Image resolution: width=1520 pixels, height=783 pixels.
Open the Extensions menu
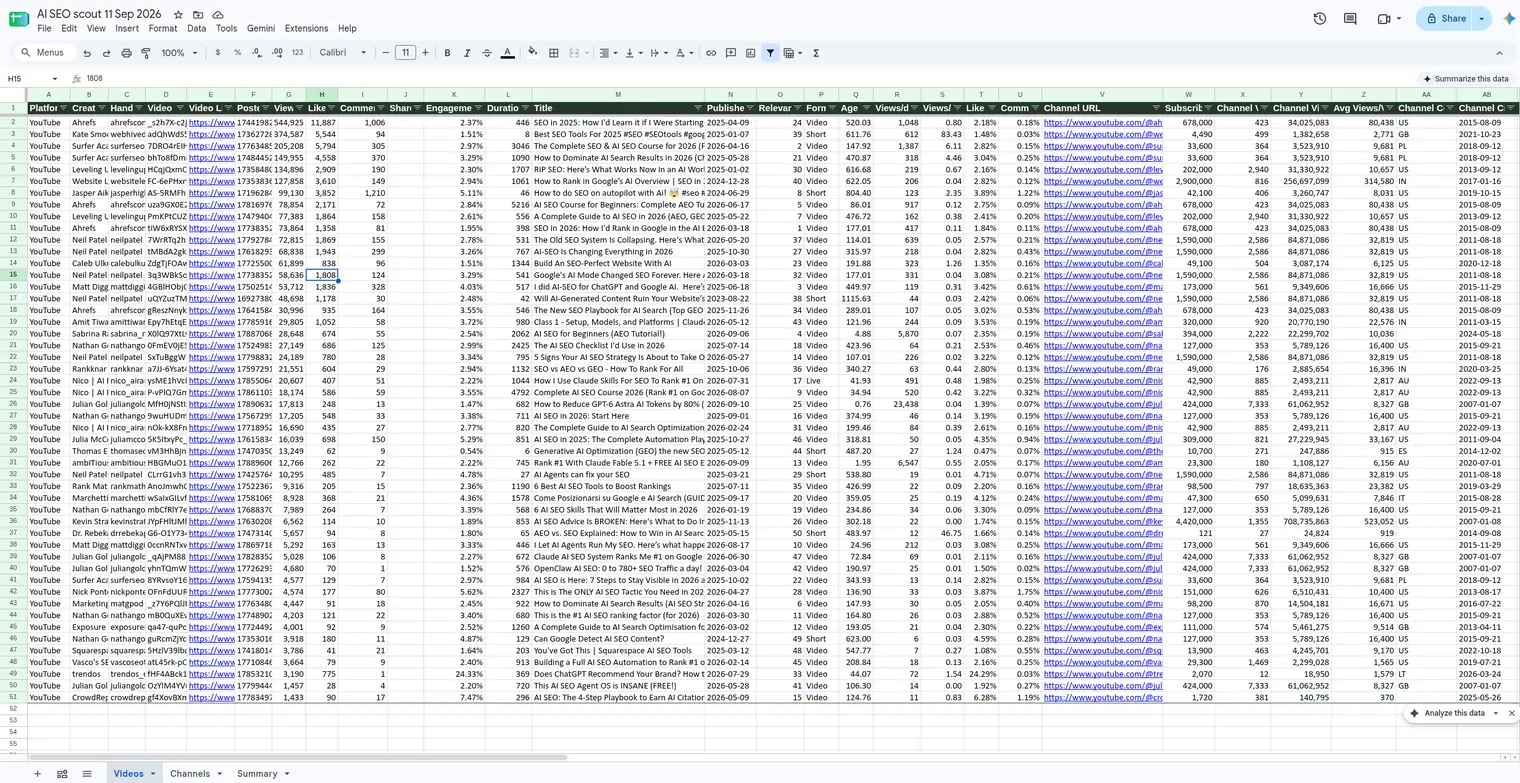coord(306,29)
